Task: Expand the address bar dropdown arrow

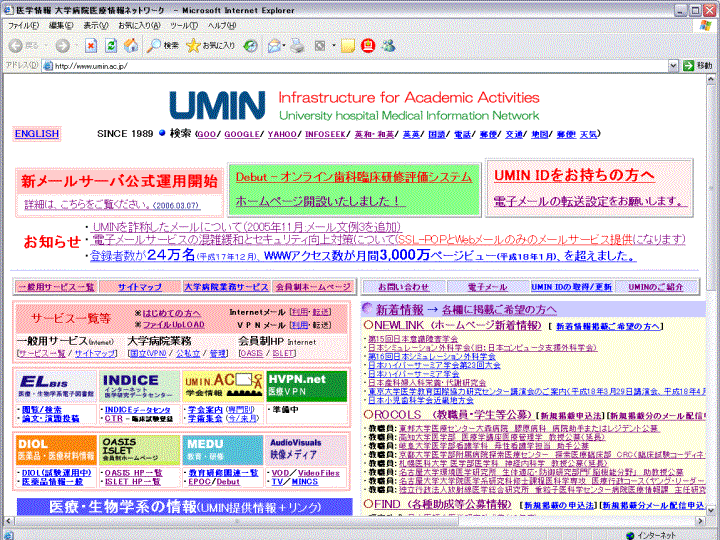Action: tap(671, 66)
